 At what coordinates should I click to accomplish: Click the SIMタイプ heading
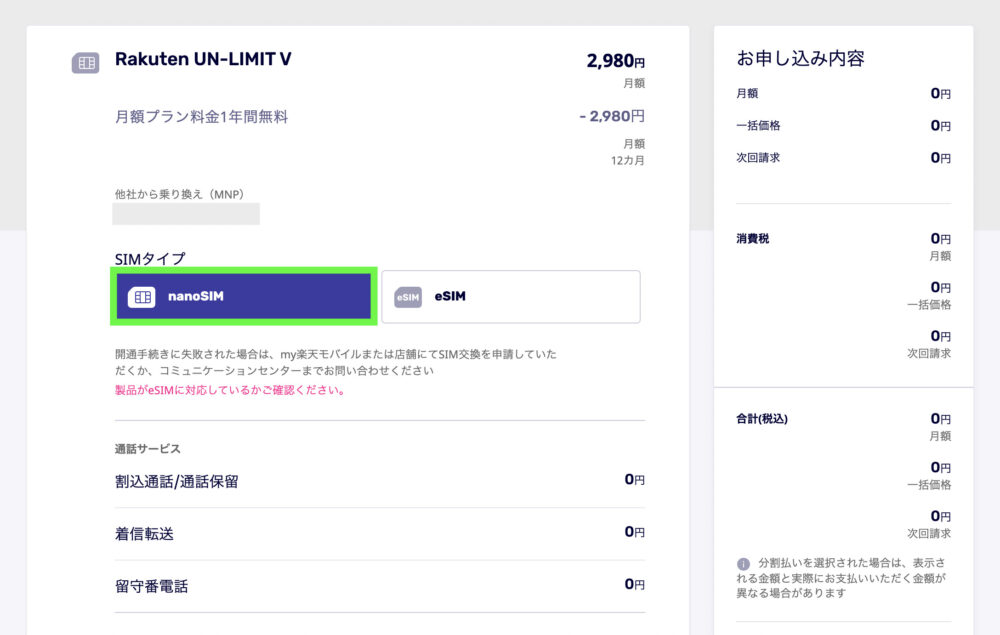(x=150, y=259)
